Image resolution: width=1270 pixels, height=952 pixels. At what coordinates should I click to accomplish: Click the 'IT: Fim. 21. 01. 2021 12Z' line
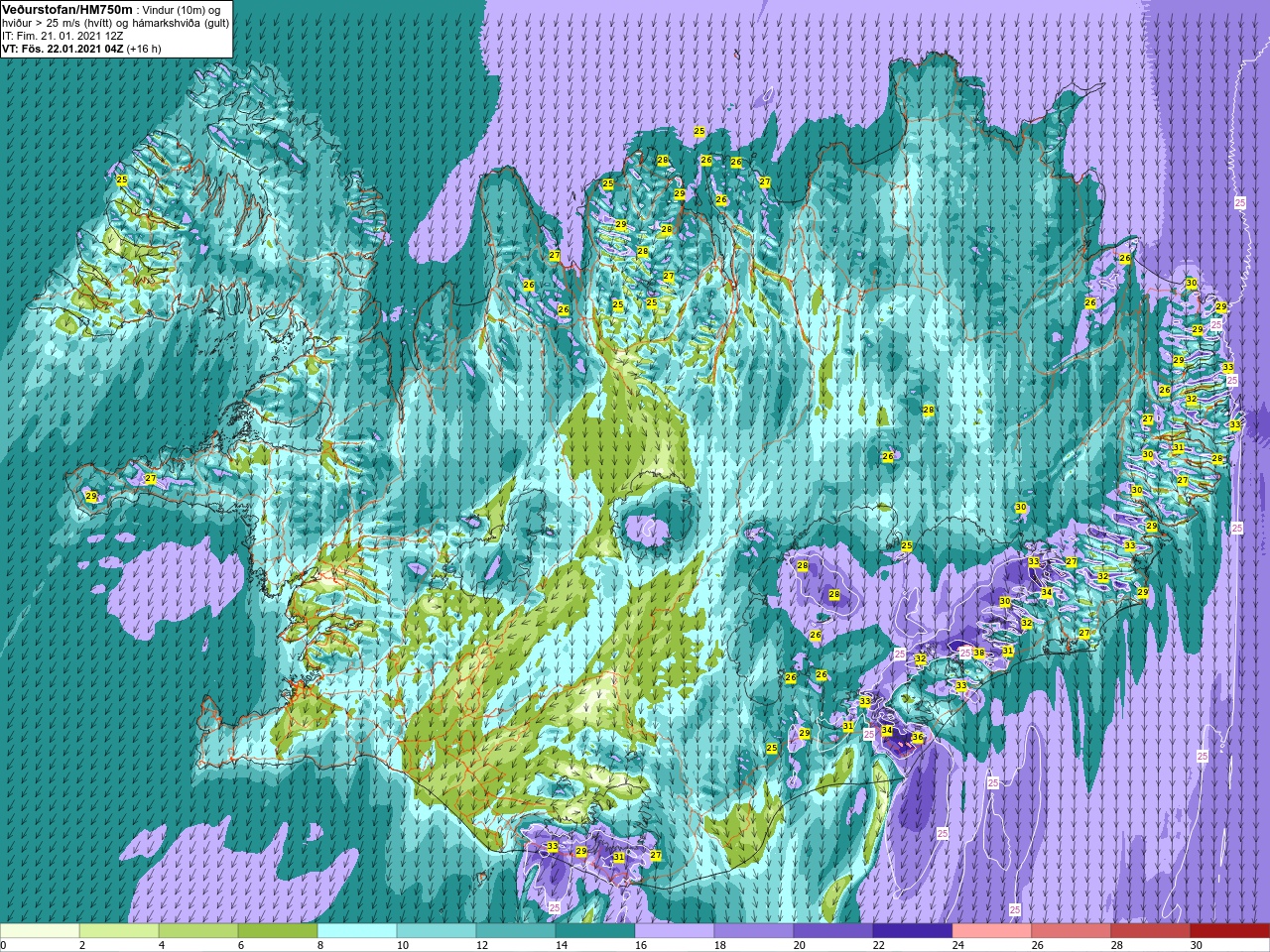coord(63,36)
